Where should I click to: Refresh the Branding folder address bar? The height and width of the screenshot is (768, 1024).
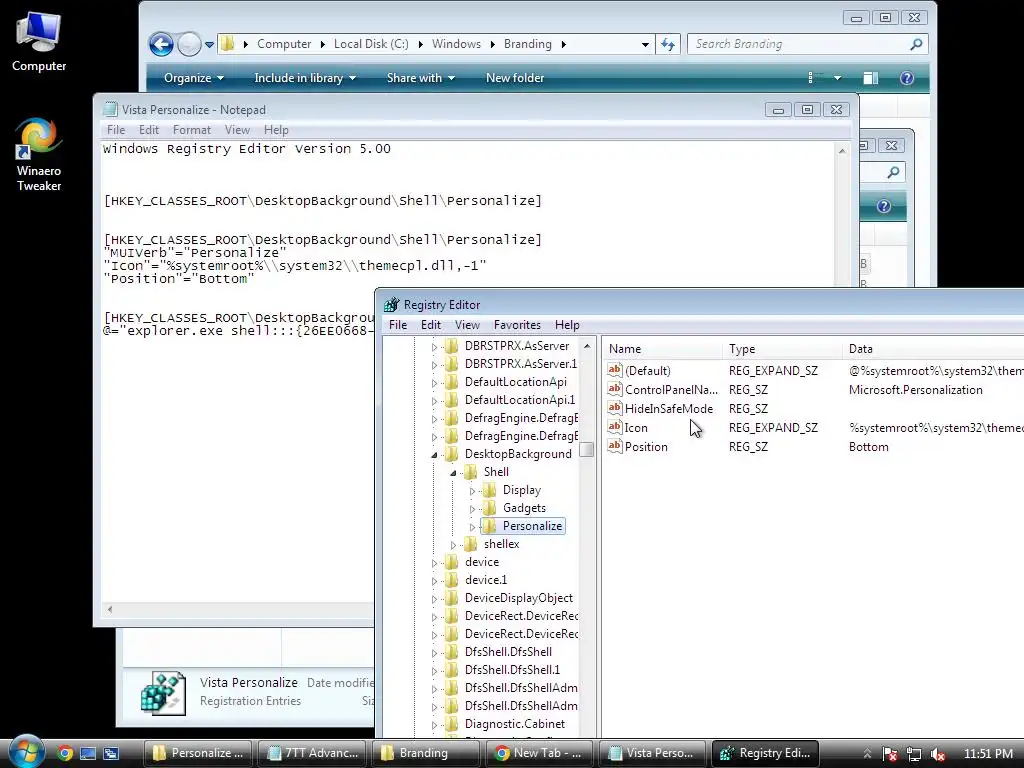coord(667,44)
